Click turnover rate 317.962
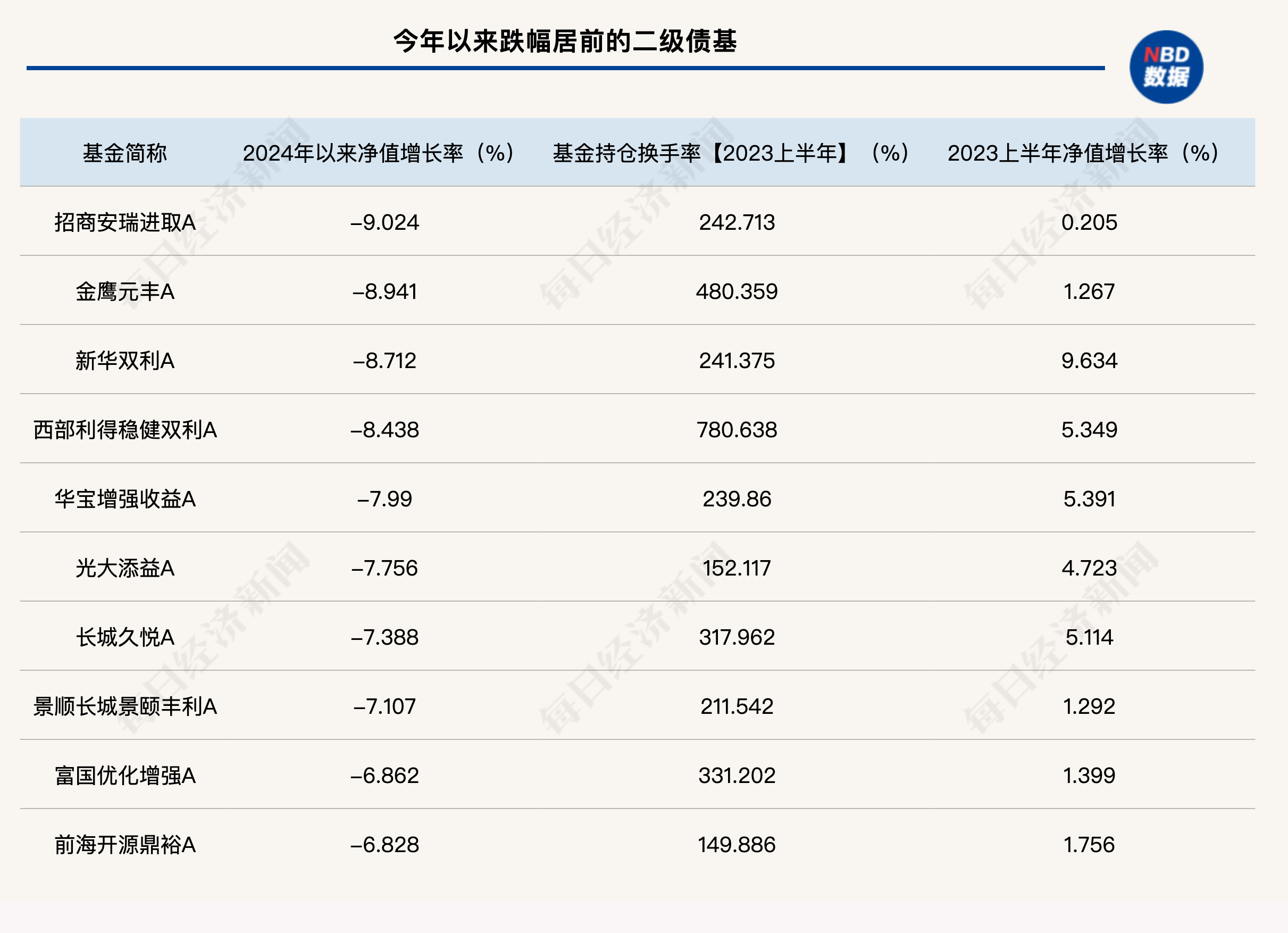Screen dimensions: 1288x933 (x=737, y=637)
